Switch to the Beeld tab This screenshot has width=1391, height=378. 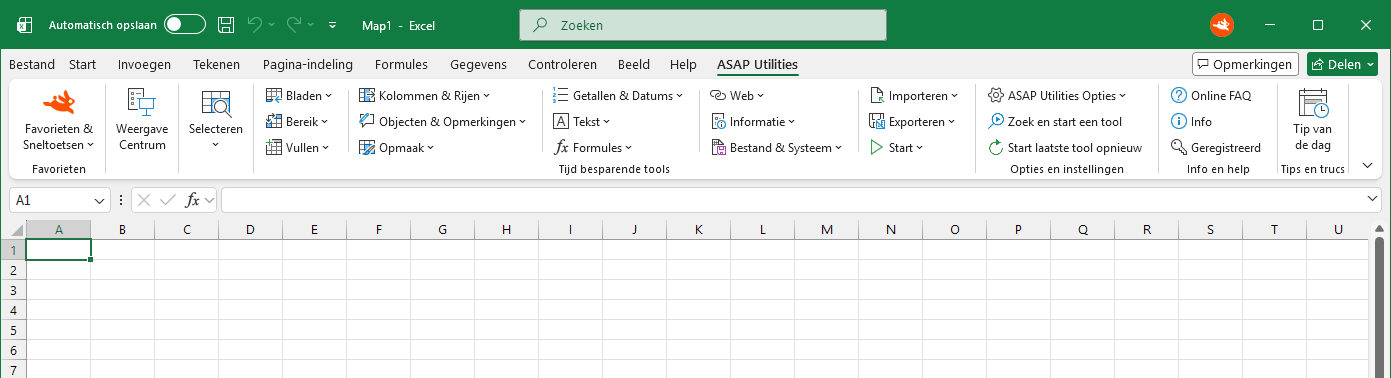coord(633,64)
